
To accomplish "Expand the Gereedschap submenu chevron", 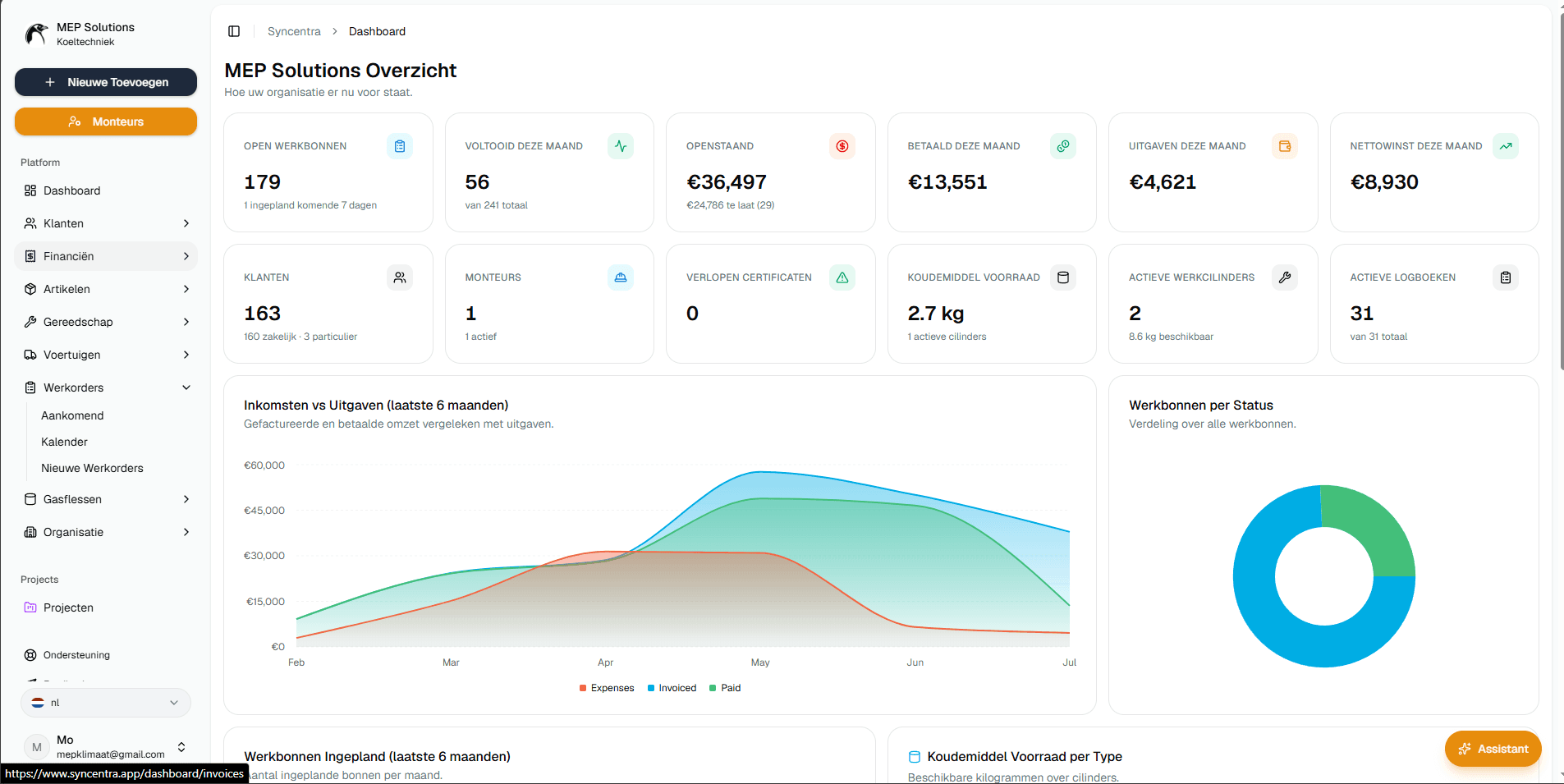I will pyautogui.click(x=186, y=322).
